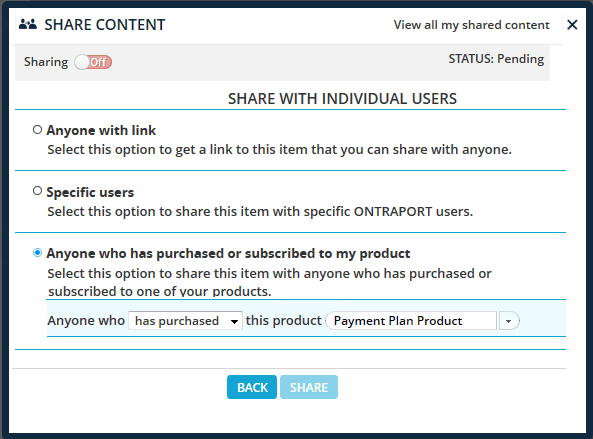Open the has purchased dropdown
This screenshot has width=593, height=439.
click(185, 321)
